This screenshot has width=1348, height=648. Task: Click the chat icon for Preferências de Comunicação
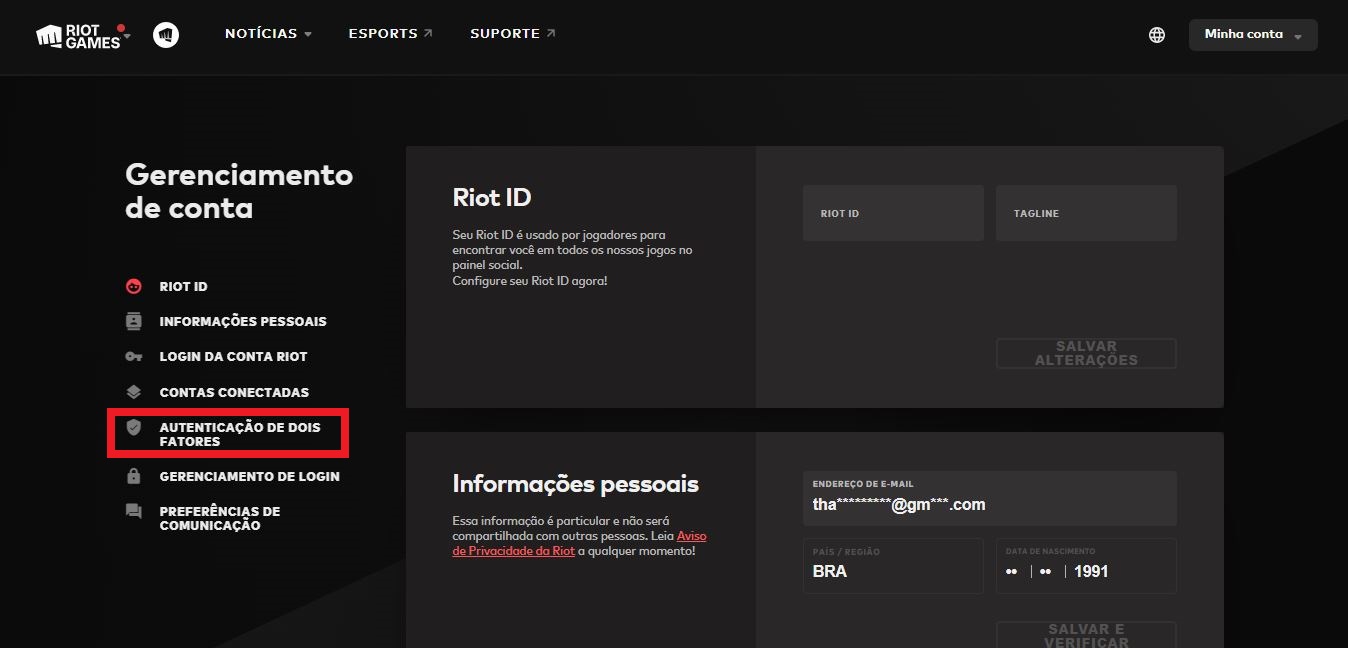point(133,511)
